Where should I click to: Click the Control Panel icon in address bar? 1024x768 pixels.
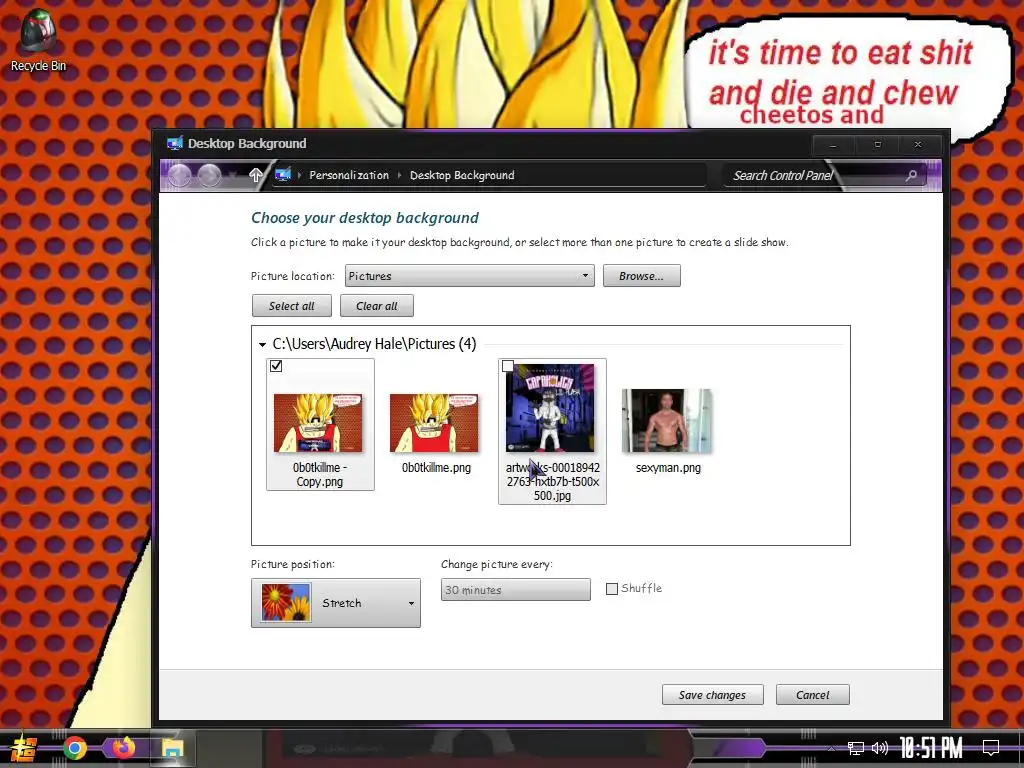coord(283,175)
